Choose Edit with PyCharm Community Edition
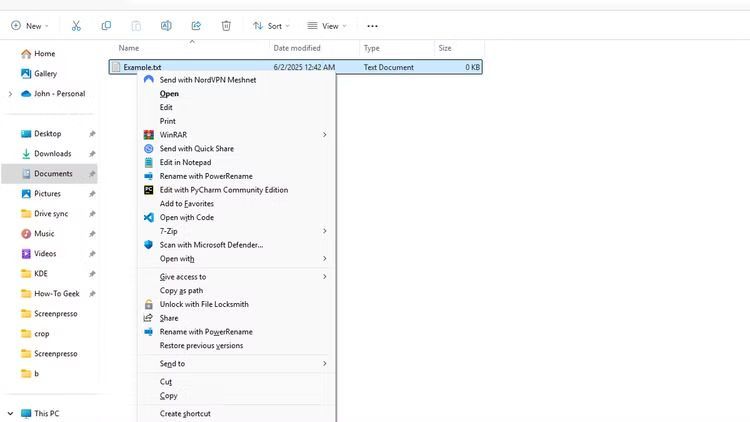750x422 pixels. tap(223, 190)
